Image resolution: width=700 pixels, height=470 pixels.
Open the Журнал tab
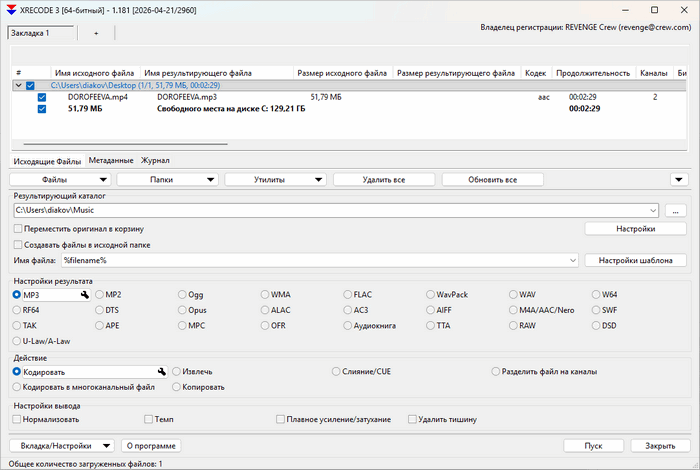click(155, 160)
